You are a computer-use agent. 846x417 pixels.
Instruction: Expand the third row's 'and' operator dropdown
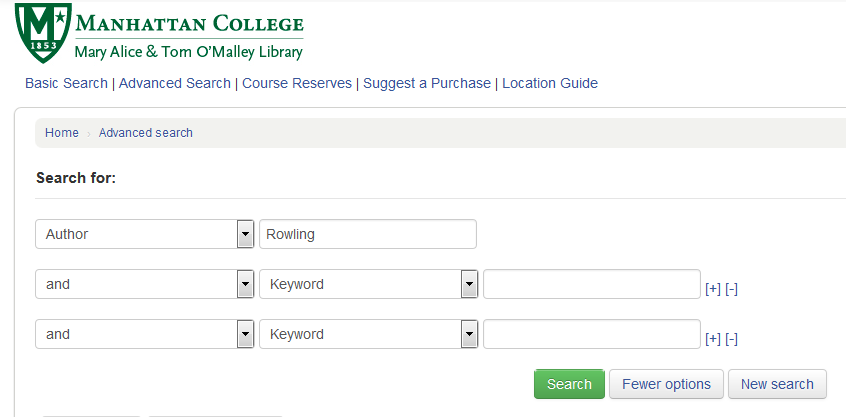[145, 334]
